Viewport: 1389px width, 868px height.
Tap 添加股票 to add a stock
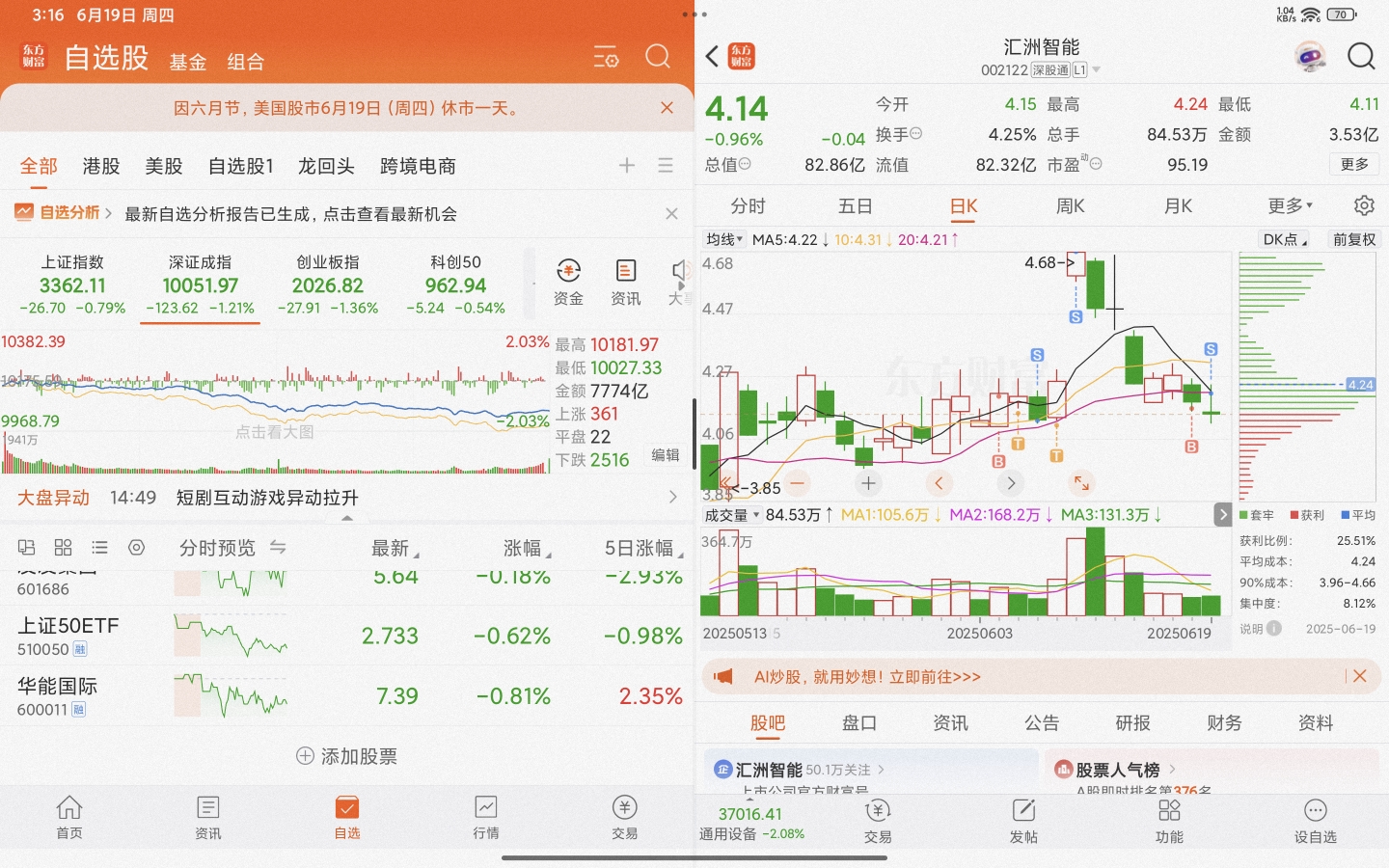tap(347, 756)
